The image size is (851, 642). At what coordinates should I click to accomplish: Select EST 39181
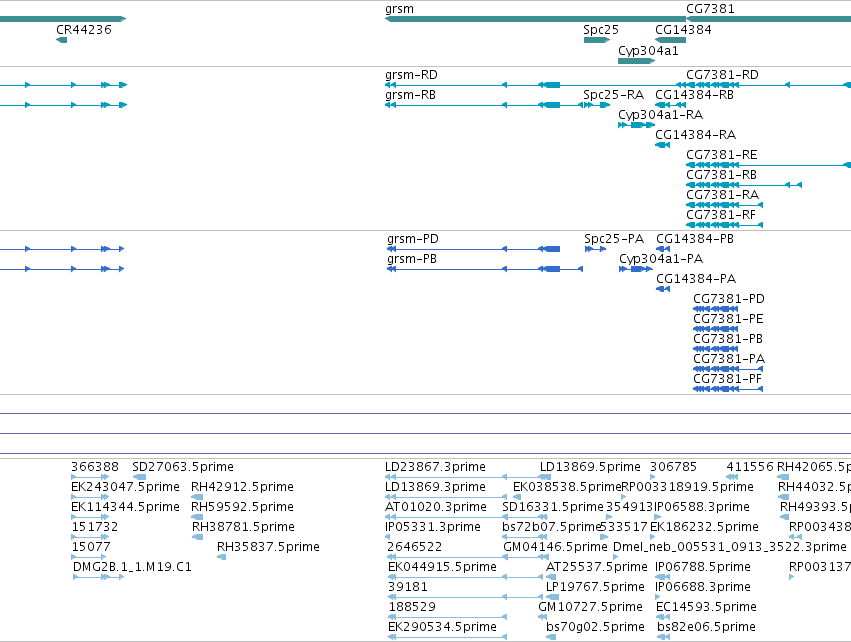[408, 588]
